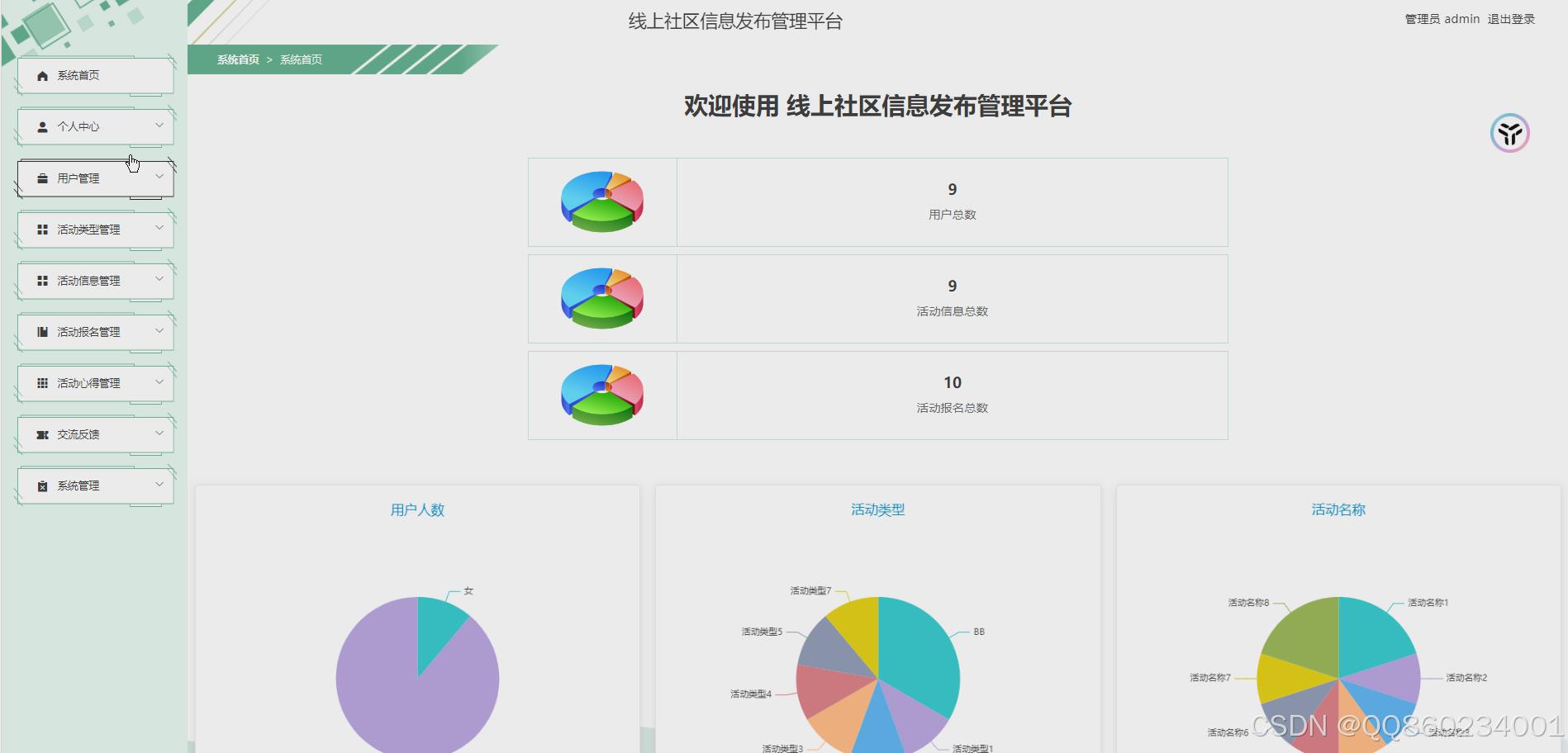
Task: Open the 活动类型管理 sidebar menu
Action: click(x=96, y=230)
